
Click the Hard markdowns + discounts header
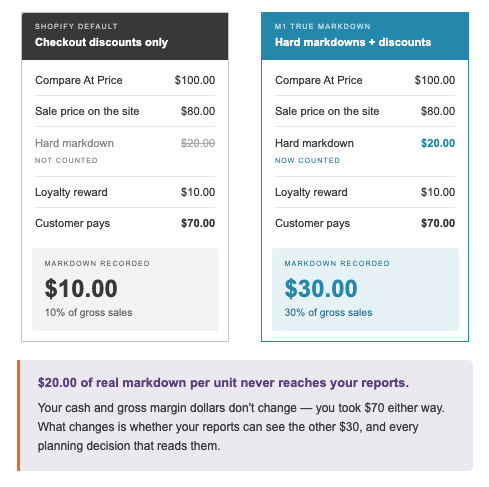point(353,42)
